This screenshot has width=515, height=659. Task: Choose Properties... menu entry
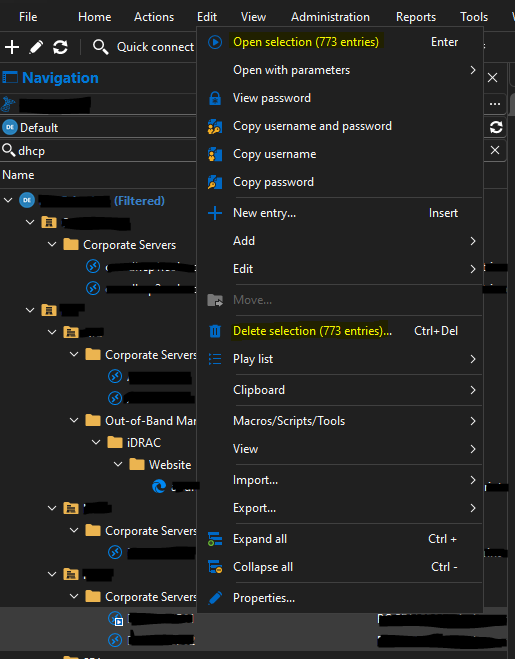pos(340,598)
